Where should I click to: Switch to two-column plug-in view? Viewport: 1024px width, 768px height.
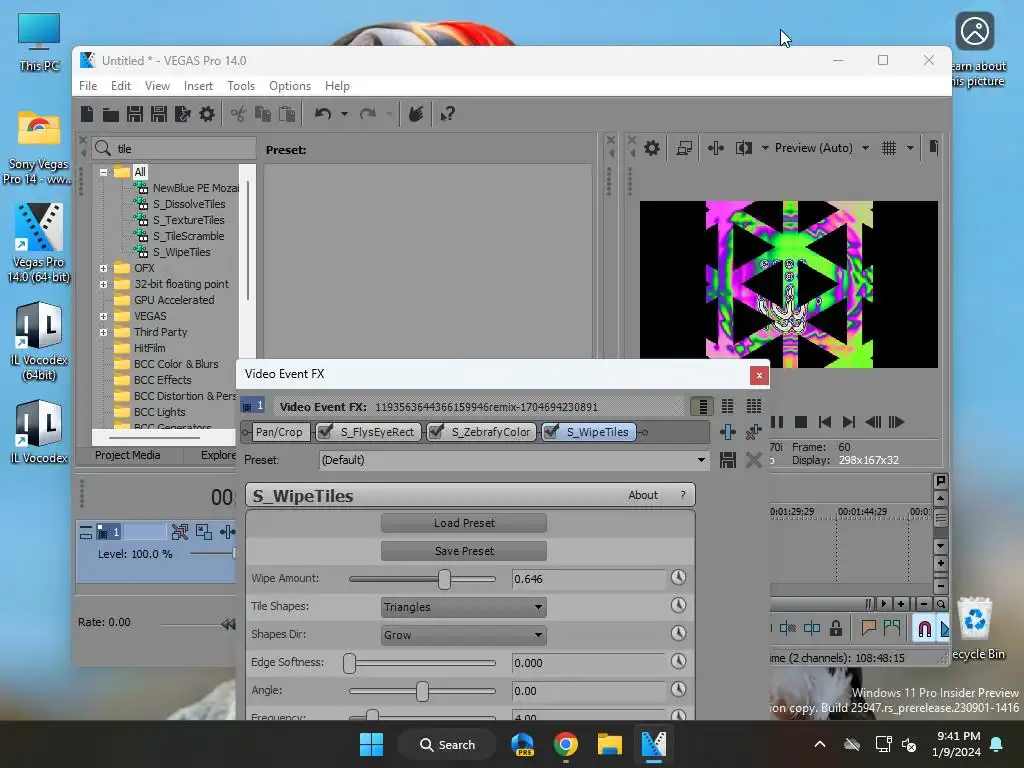pyautogui.click(x=728, y=406)
